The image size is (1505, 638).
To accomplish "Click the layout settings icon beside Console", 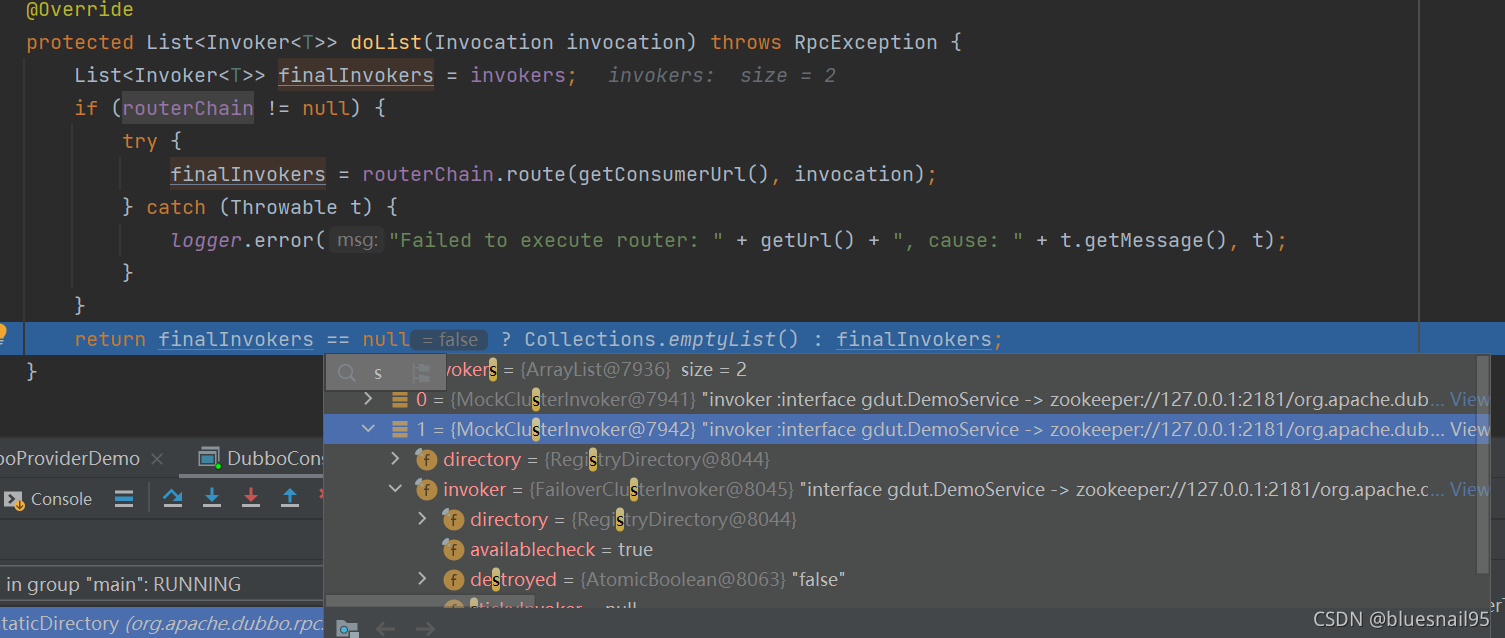I will (124, 498).
